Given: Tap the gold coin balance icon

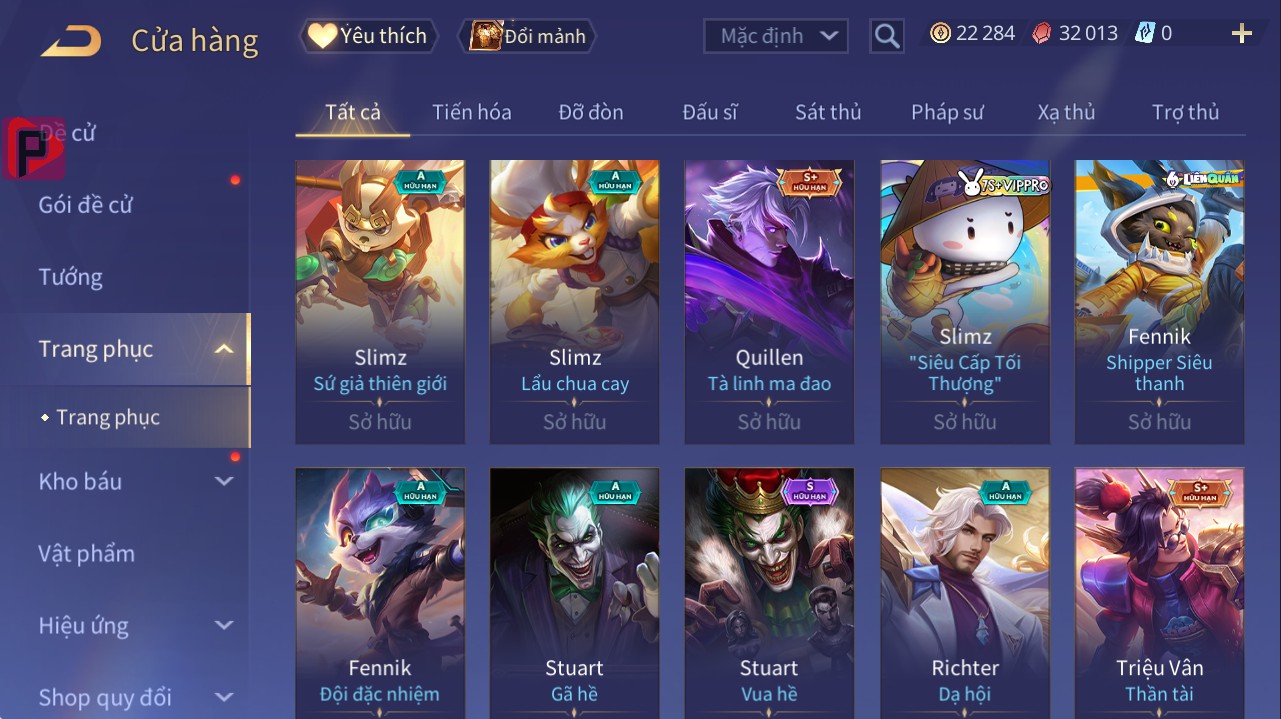Looking at the screenshot, I should pyautogui.click(x=940, y=34).
